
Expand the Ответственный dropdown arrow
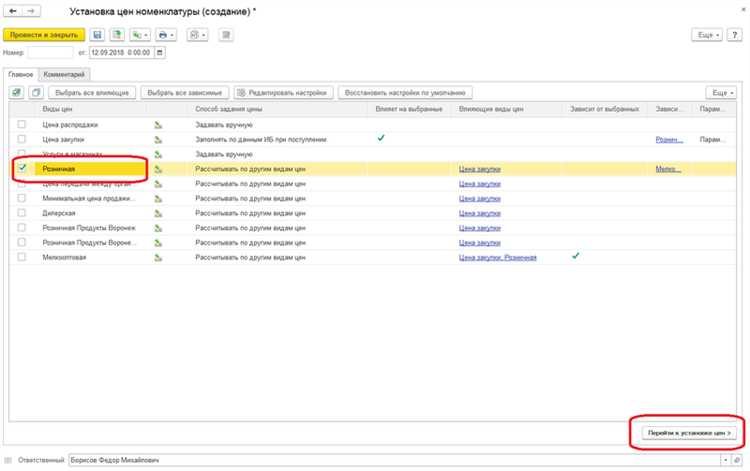click(x=726, y=460)
